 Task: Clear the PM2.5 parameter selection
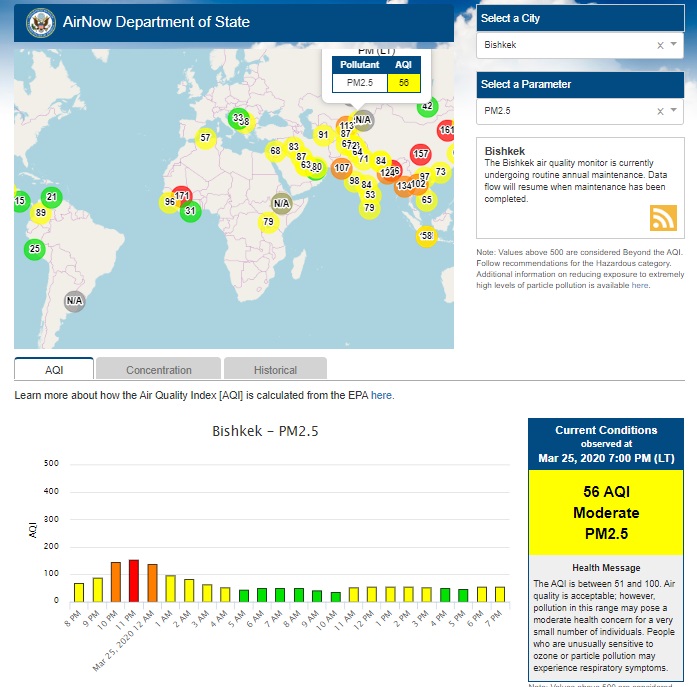pyautogui.click(x=660, y=111)
